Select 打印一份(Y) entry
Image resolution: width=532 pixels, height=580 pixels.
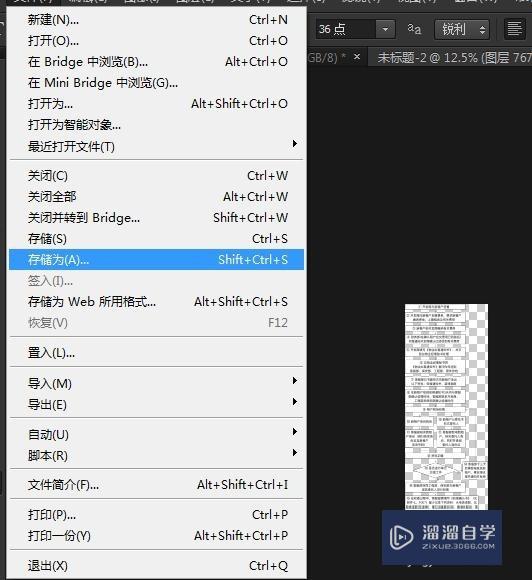[x=156, y=536]
